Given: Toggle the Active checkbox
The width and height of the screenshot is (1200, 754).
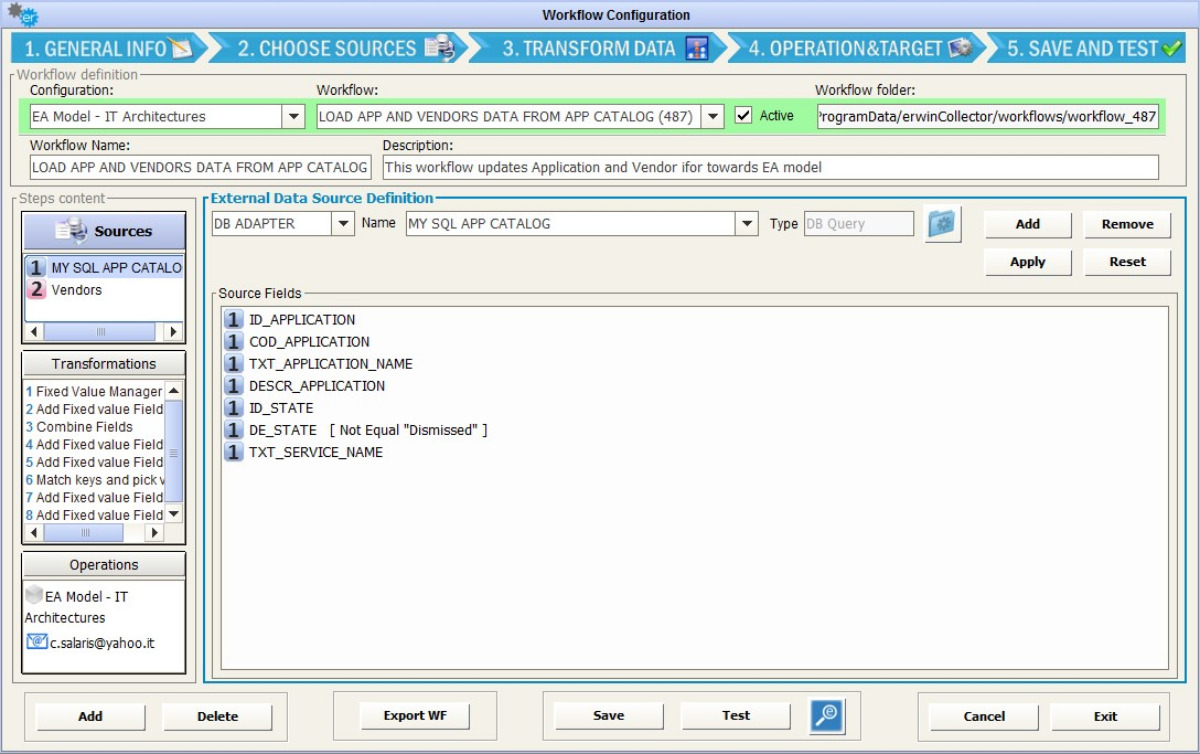Looking at the screenshot, I should coord(743,116).
